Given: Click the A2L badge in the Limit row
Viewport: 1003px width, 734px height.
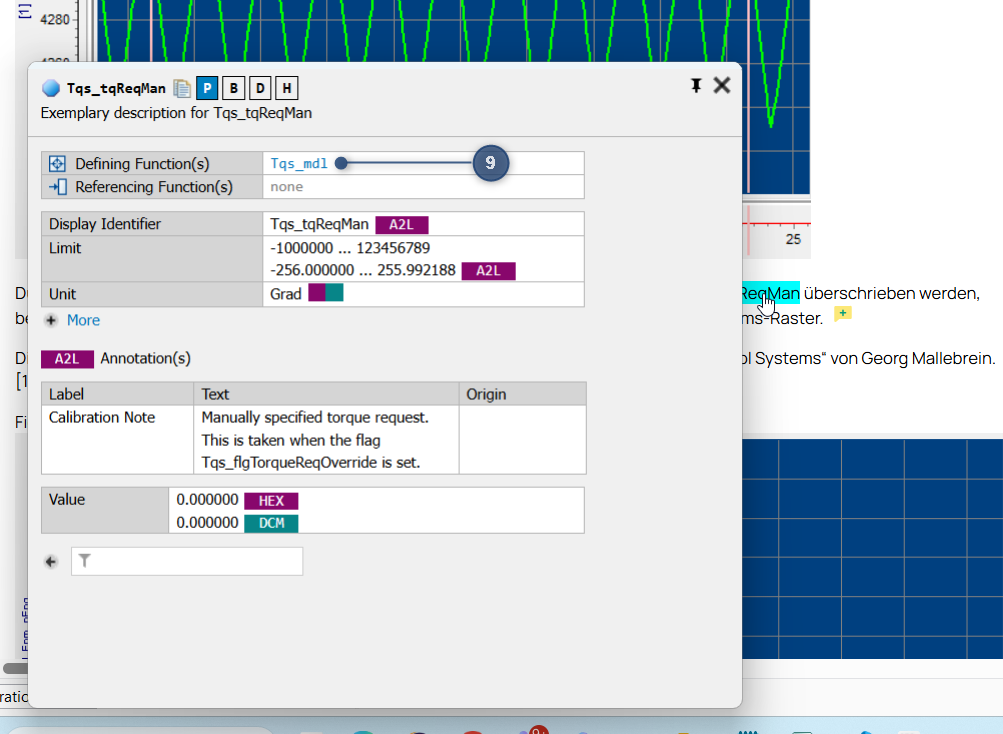Looking at the screenshot, I should coord(488,271).
